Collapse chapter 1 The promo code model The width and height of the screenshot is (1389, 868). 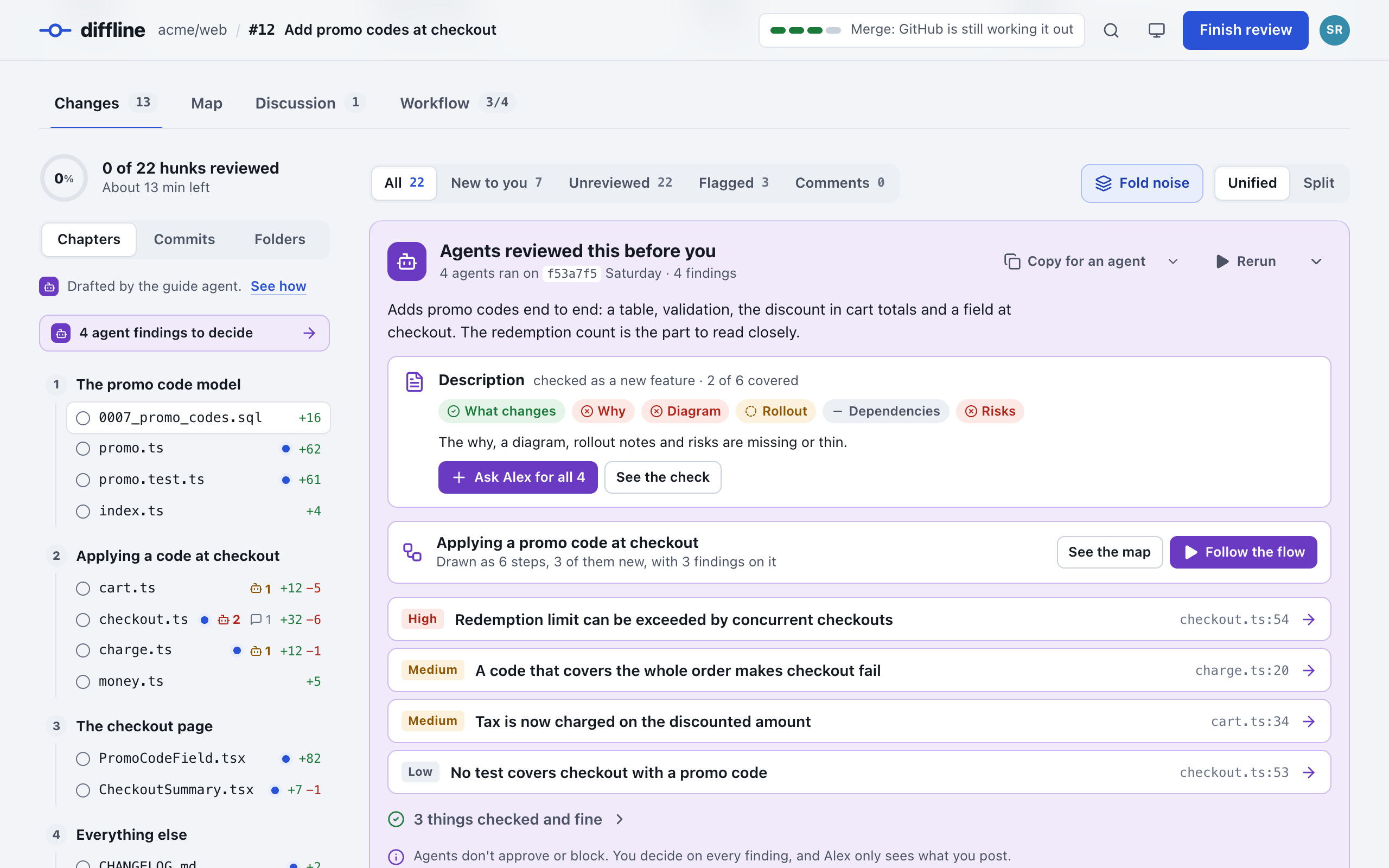point(158,385)
